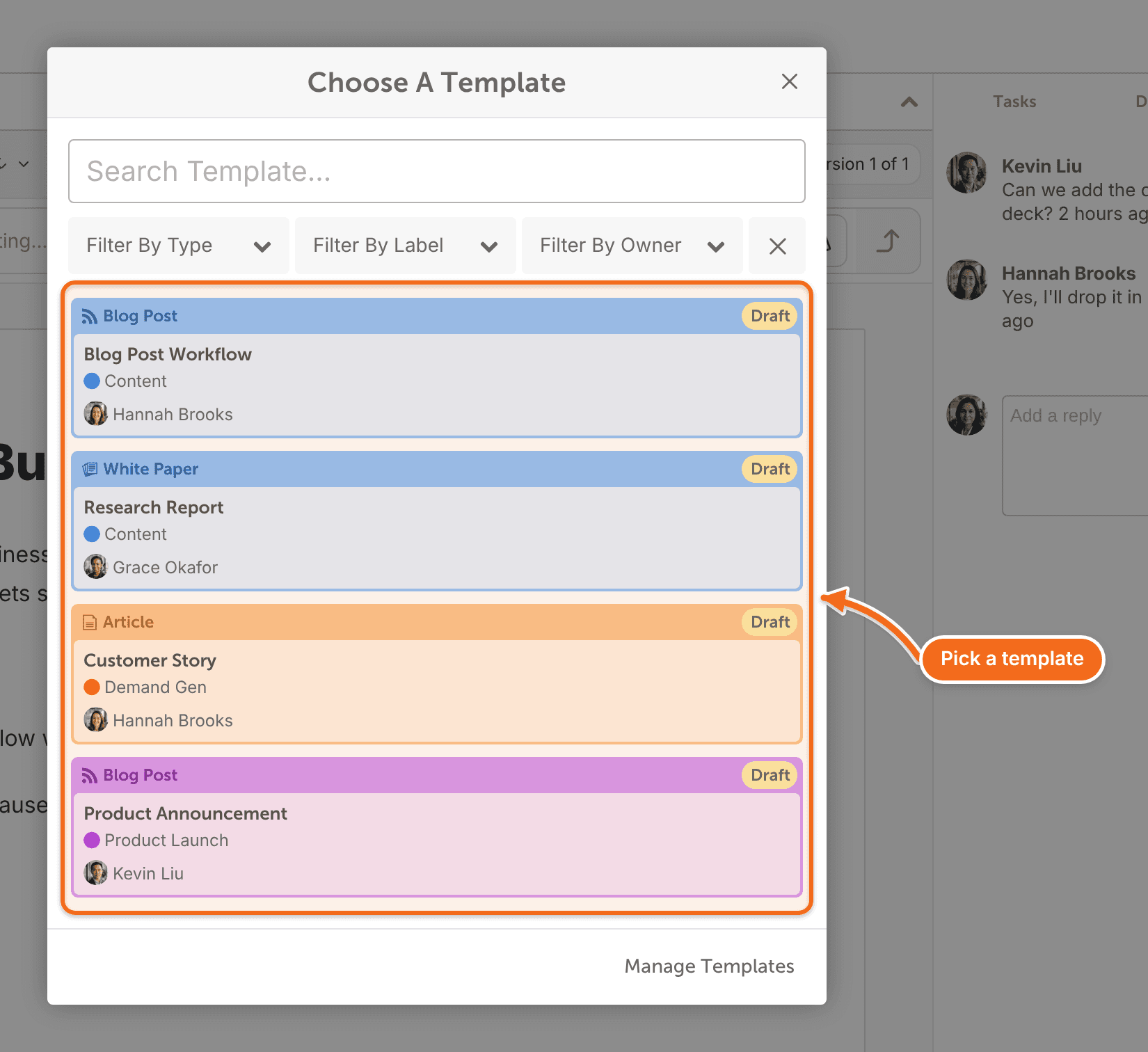Click purple Product Launch label dot

click(x=92, y=840)
